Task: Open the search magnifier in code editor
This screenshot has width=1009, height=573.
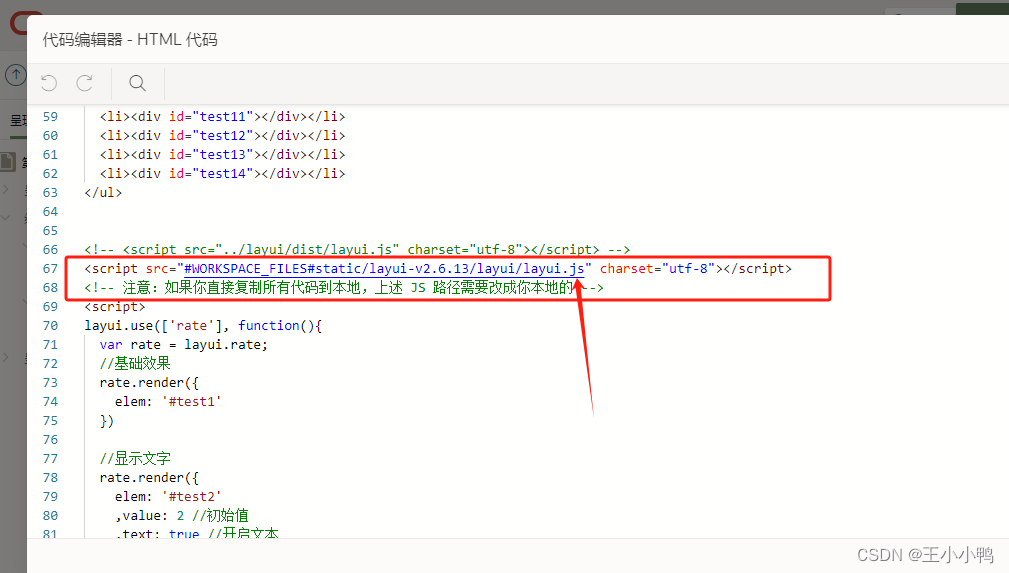Action: 137,83
